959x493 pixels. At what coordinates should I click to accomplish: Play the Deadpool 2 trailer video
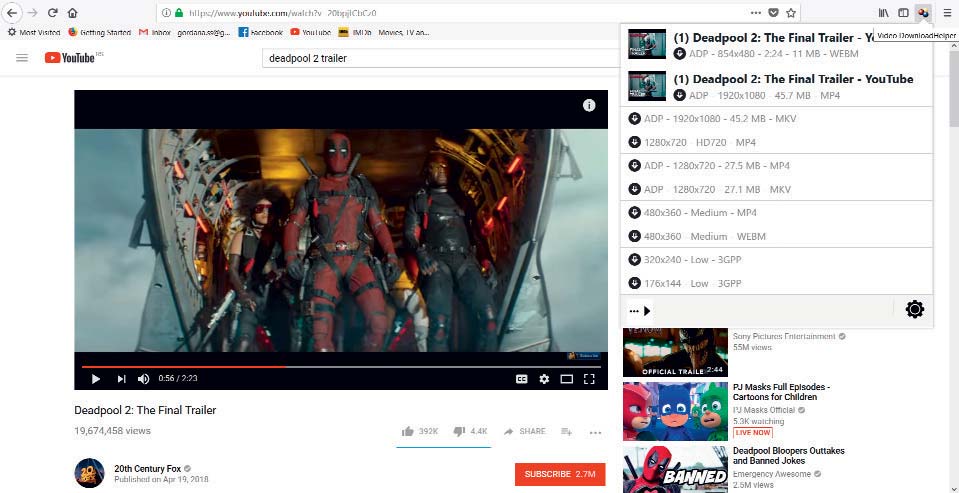pos(95,379)
